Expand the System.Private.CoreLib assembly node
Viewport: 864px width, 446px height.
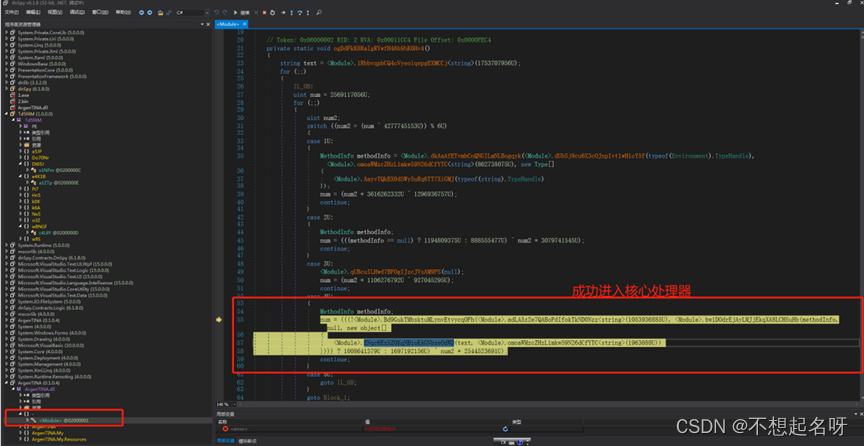7,33
